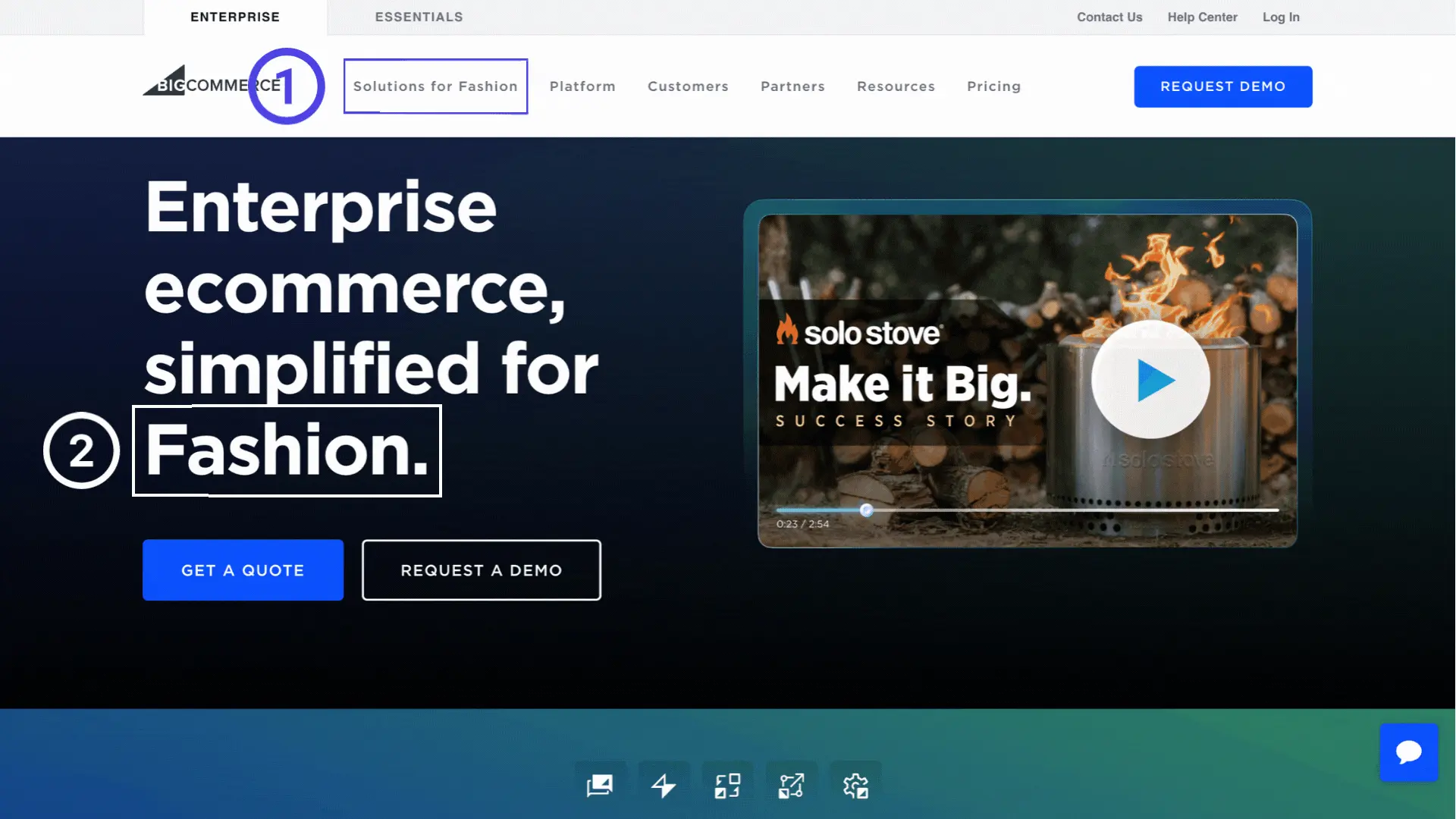Open the Log In link

(x=1281, y=17)
